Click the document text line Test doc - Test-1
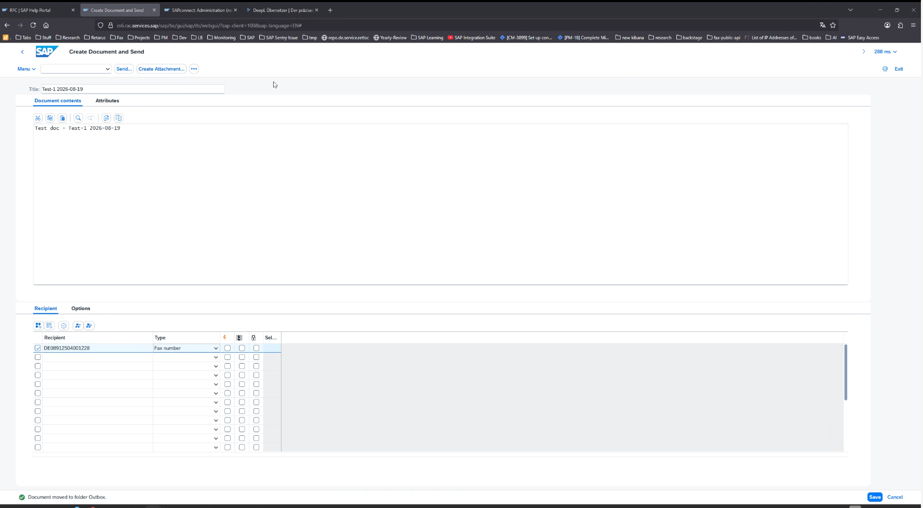This screenshot has height=508, width=923. point(77,128)
